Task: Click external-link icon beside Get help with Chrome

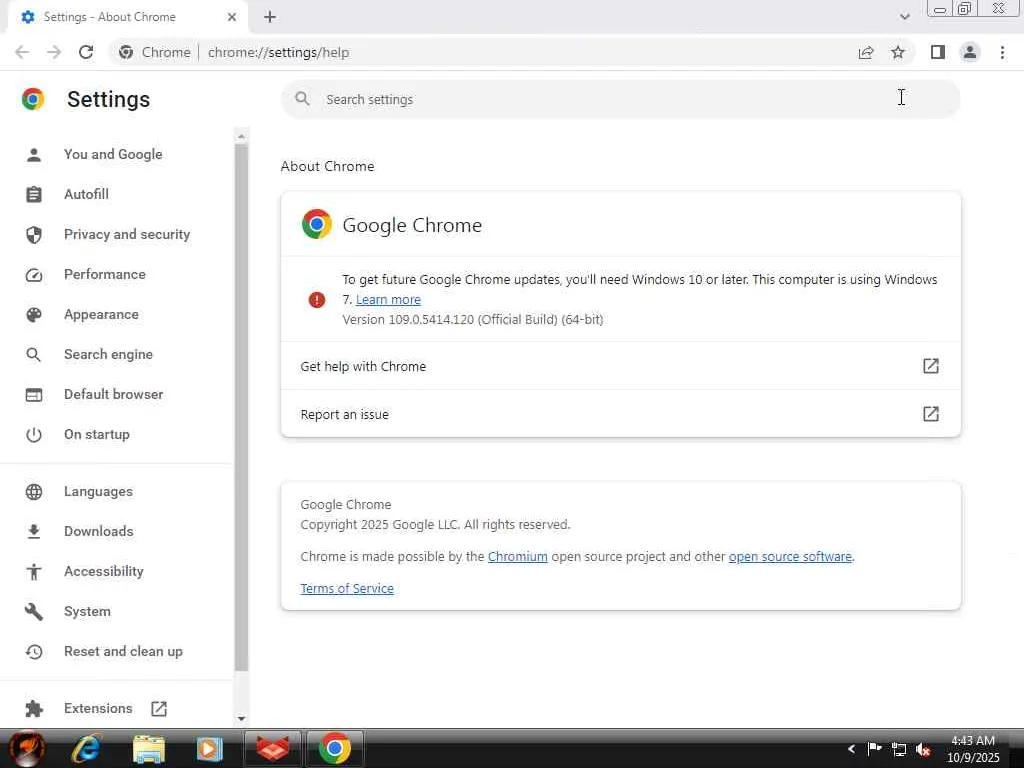Action: coord(931,366)
